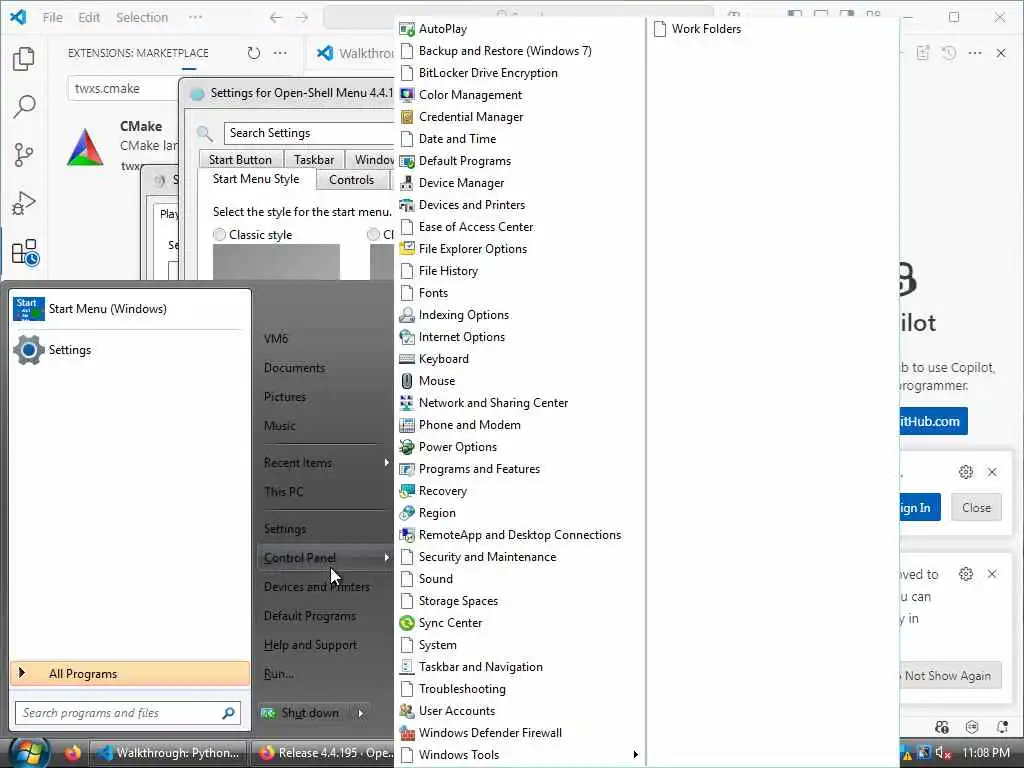Open This PC from Start menu

(283, 492)
